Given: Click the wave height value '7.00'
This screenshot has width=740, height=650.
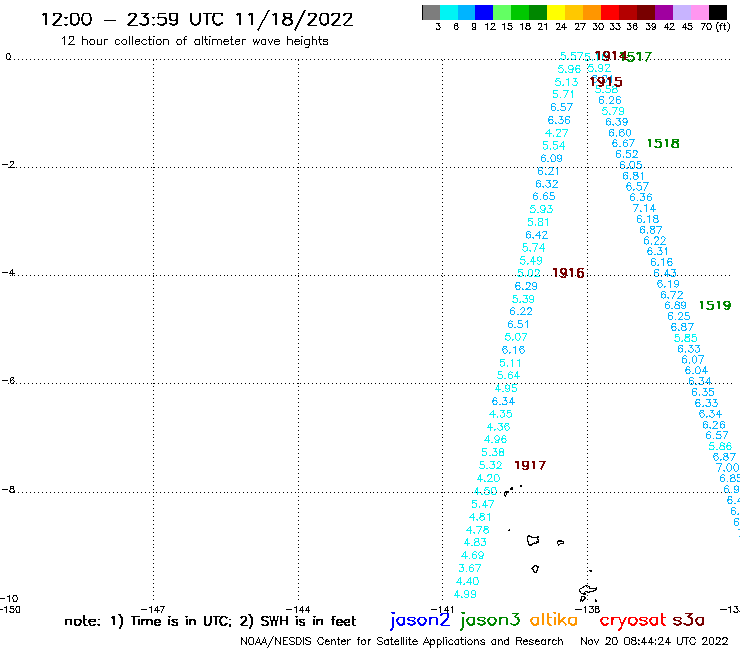Looking at the screenshot, I should click(727, 468).
